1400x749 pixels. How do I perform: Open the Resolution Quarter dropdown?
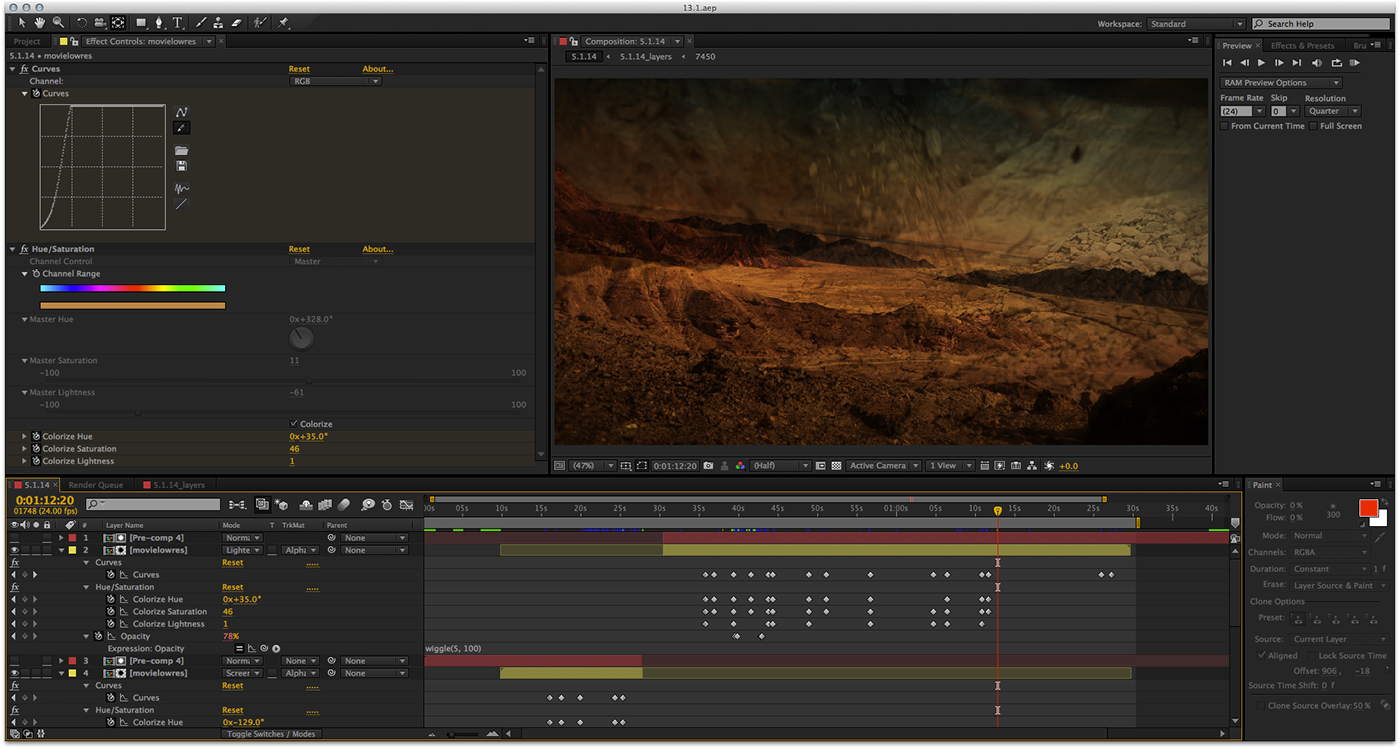[1333, 111]
